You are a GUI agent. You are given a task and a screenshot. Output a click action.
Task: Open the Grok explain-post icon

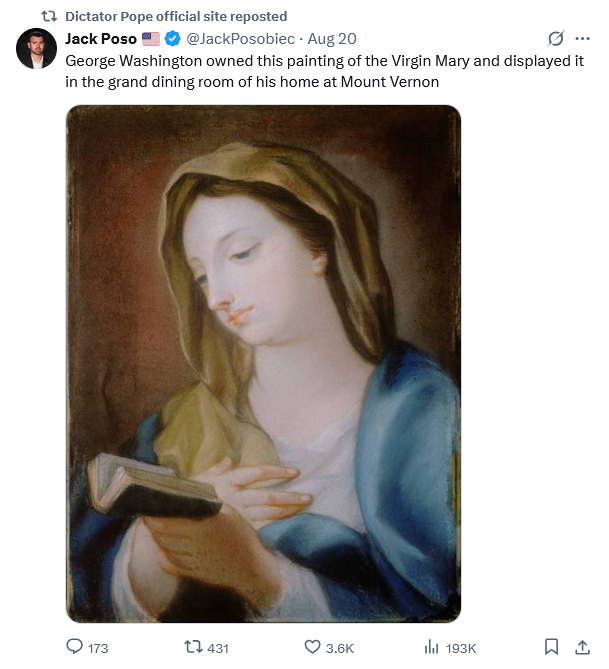coord(556,39)
